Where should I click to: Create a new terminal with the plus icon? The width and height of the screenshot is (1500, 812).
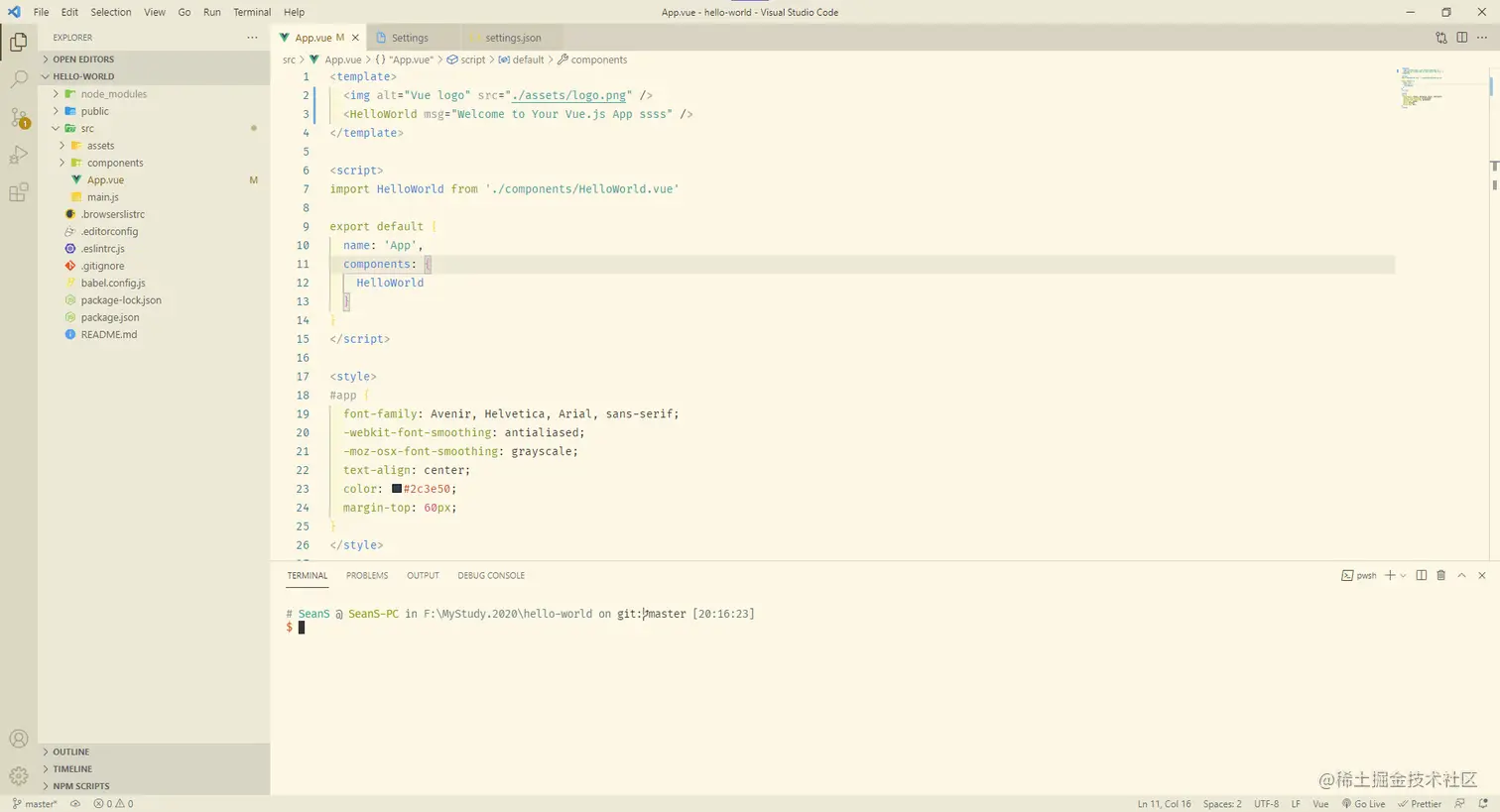1390,575
